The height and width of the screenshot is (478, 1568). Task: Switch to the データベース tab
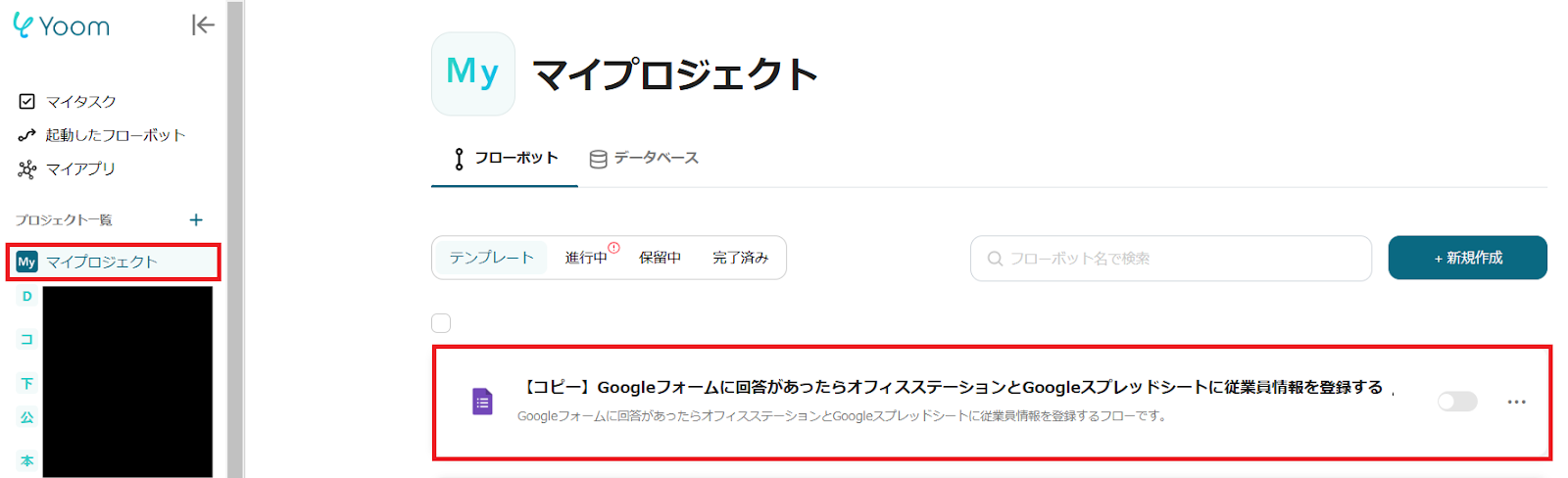644,159
